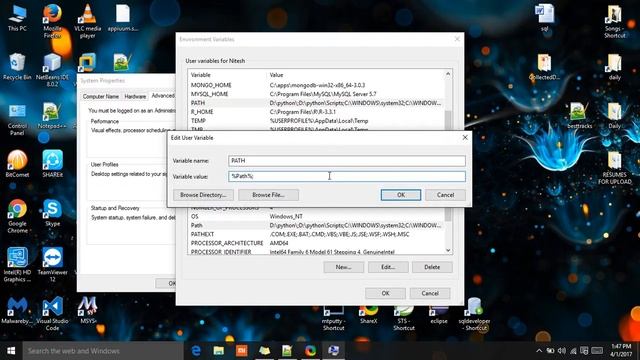The height and width of the screenshot is (360, 640).
Task: Select PATHEXT system variable row
Action: (x=316, y=234)
